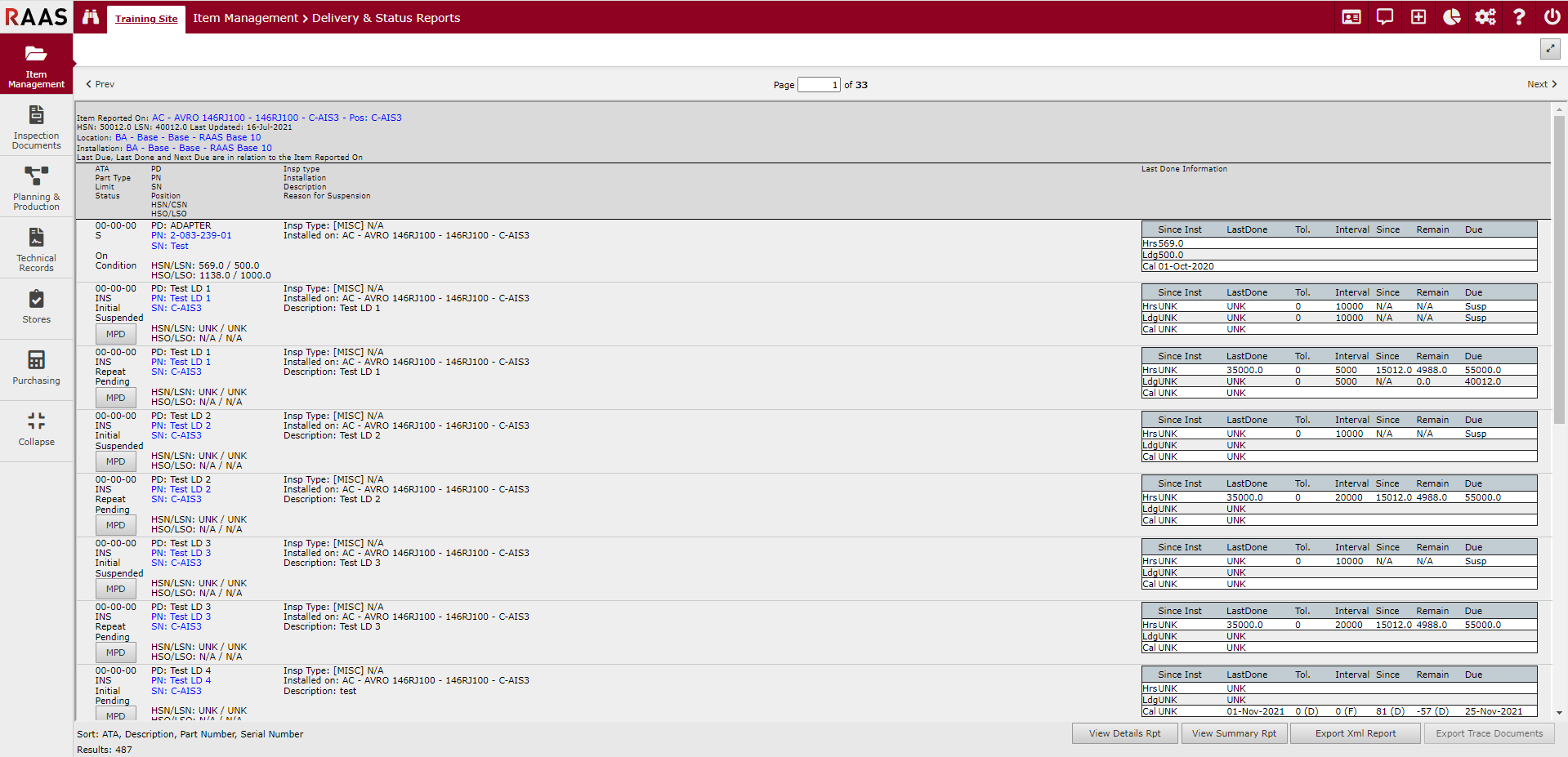Viewport: 1568px width, 757px height.
Task: Open the speech bubble messages icon
Action: click(x=1385, y=17)
